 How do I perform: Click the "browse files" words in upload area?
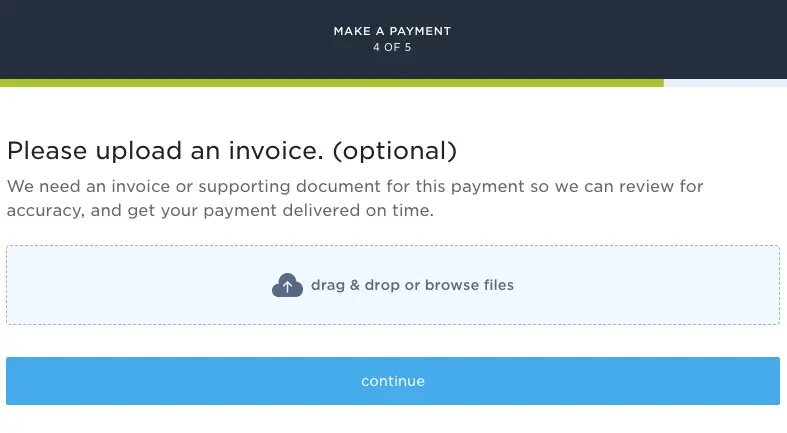tap(469, 285)
